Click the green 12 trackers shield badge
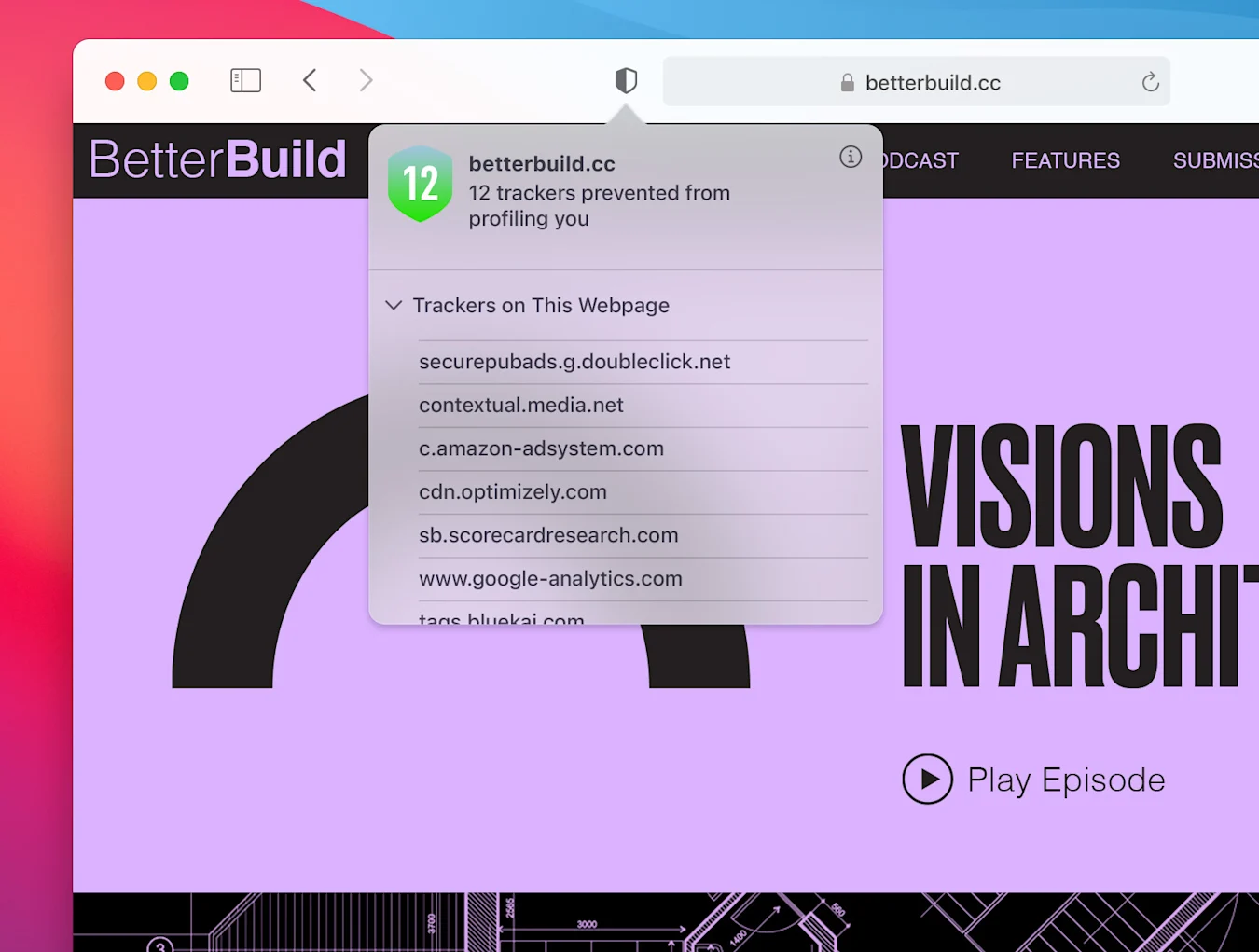The image size is (1259, 952). pos(421,184)
